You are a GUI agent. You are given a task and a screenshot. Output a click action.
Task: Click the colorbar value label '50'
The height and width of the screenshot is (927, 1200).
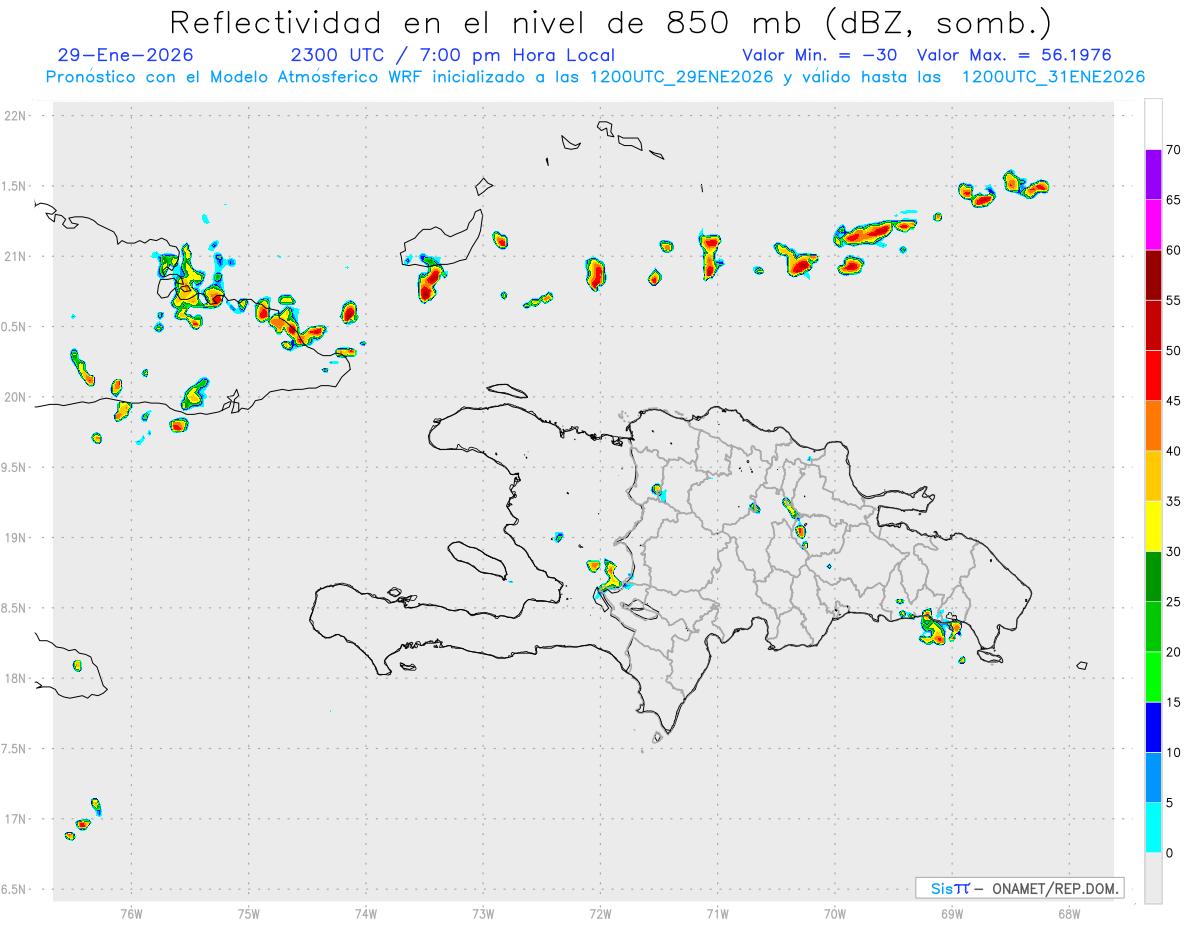[1172, 351]
